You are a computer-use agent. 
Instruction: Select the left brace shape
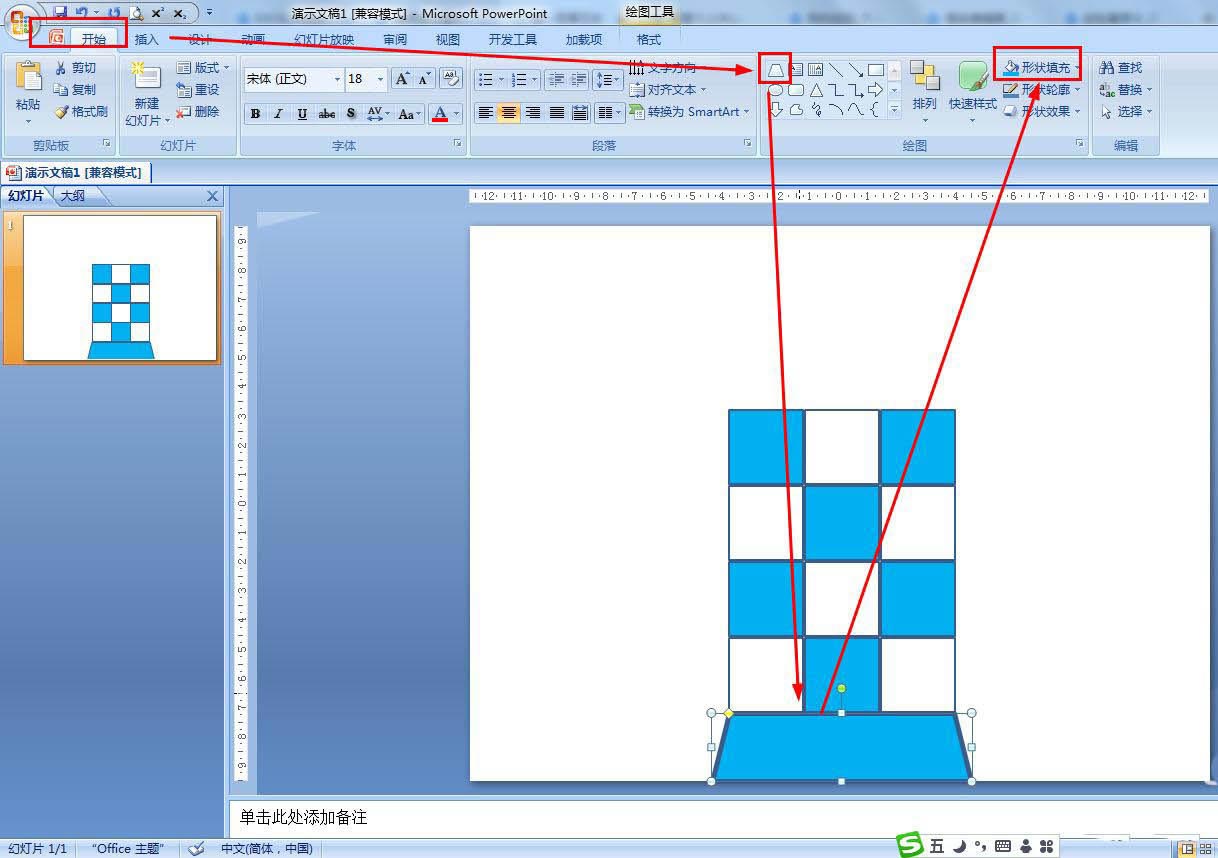pyautogui.click(x=876, y=110)
